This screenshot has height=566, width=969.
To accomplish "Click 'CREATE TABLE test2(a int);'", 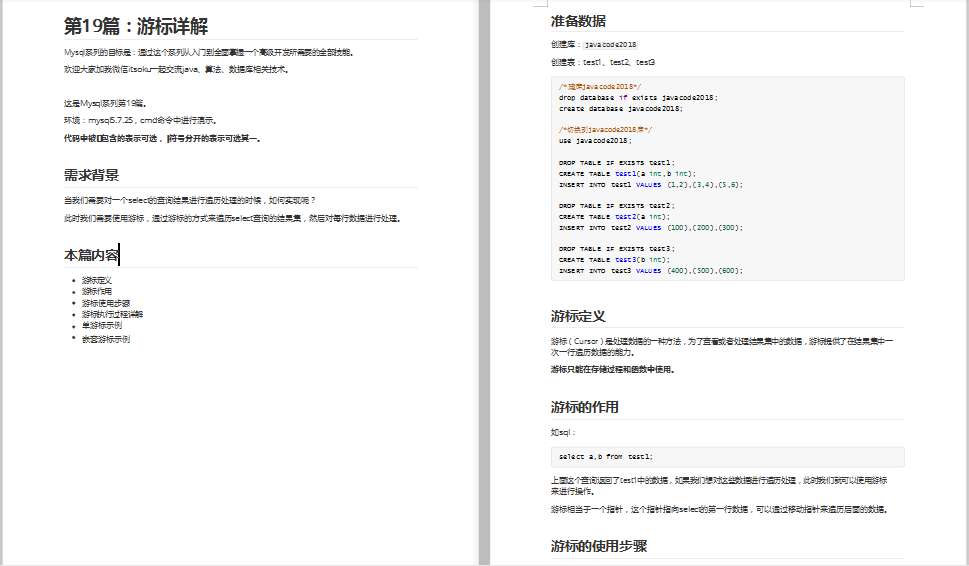I will [614, 217].
